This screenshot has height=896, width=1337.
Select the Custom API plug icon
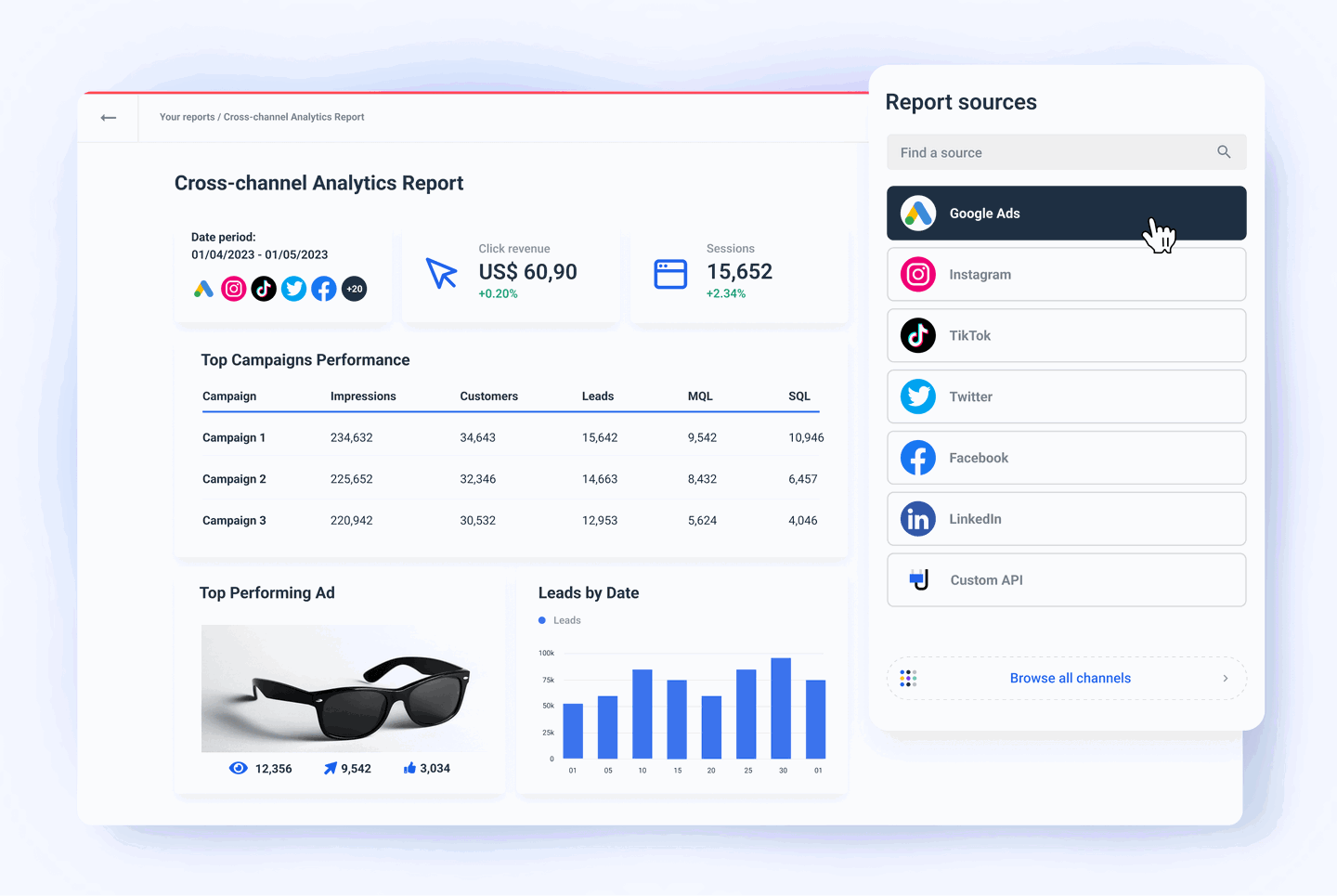click(917, 579)
